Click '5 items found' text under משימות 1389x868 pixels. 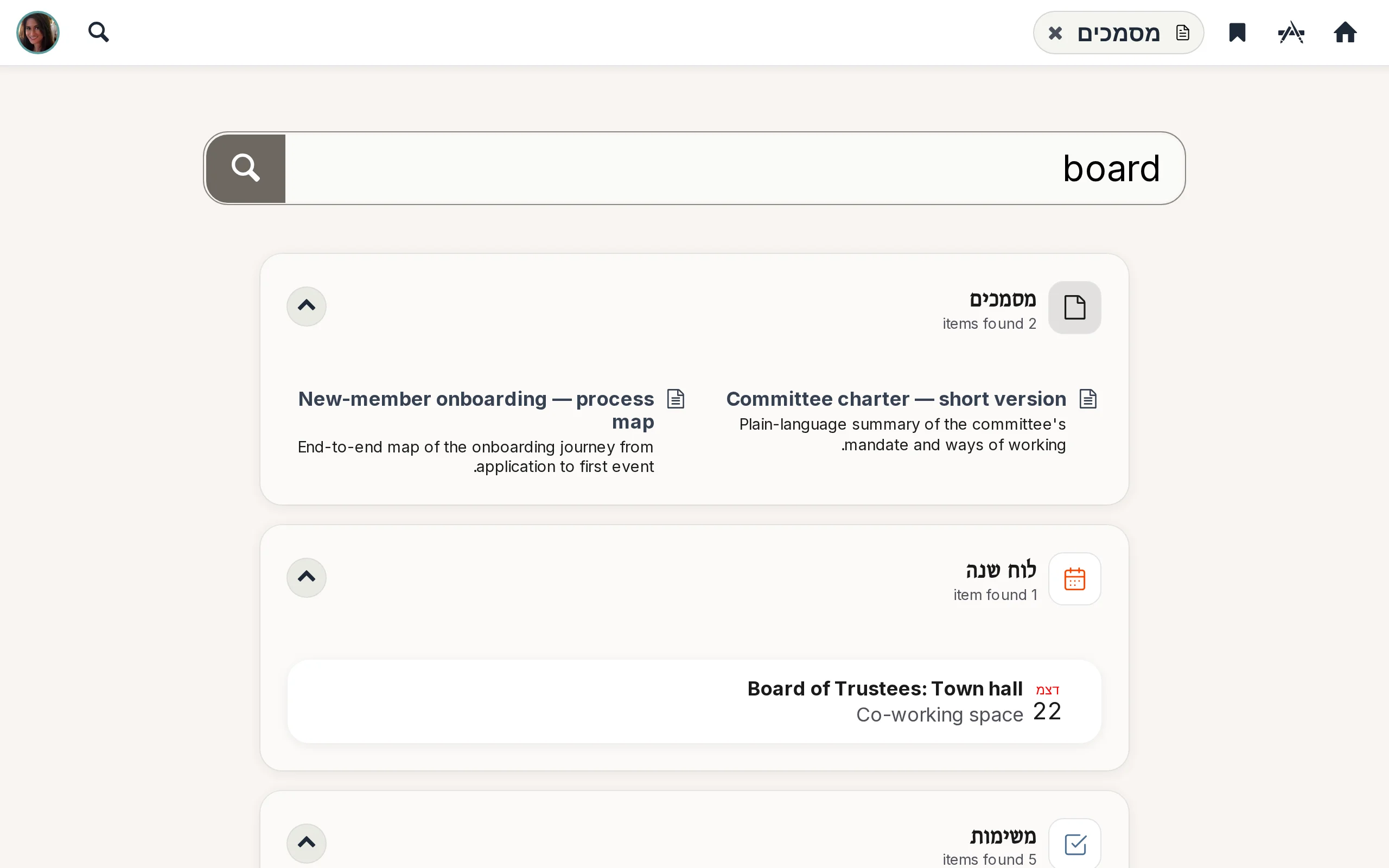point(989,859)
